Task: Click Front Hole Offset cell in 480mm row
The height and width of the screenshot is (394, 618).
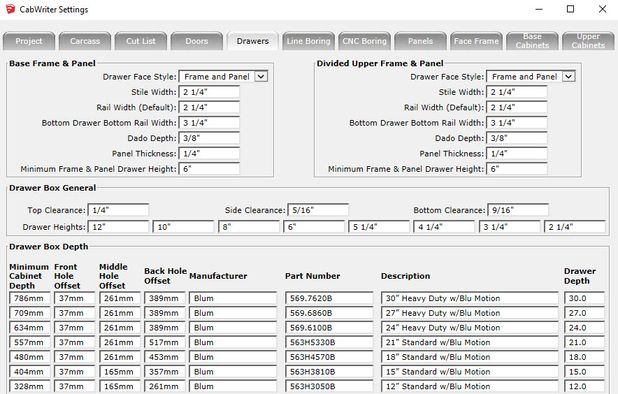Action: pos(75,357)
